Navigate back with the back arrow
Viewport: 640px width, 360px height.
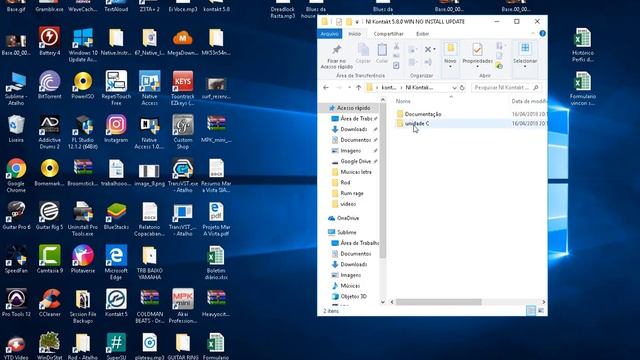click(326, 87)
